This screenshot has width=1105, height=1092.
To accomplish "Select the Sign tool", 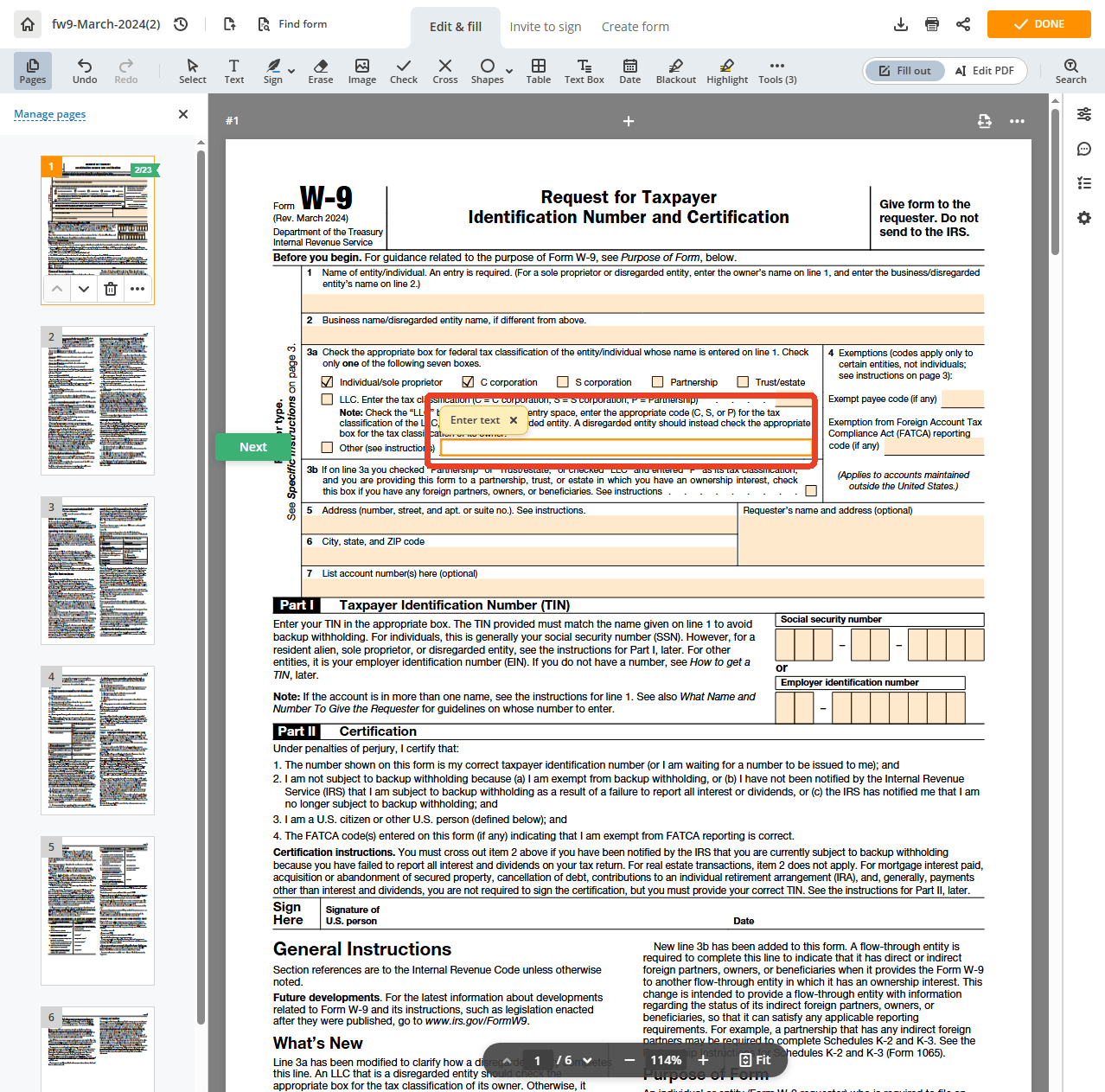I will tap(273, 70).
